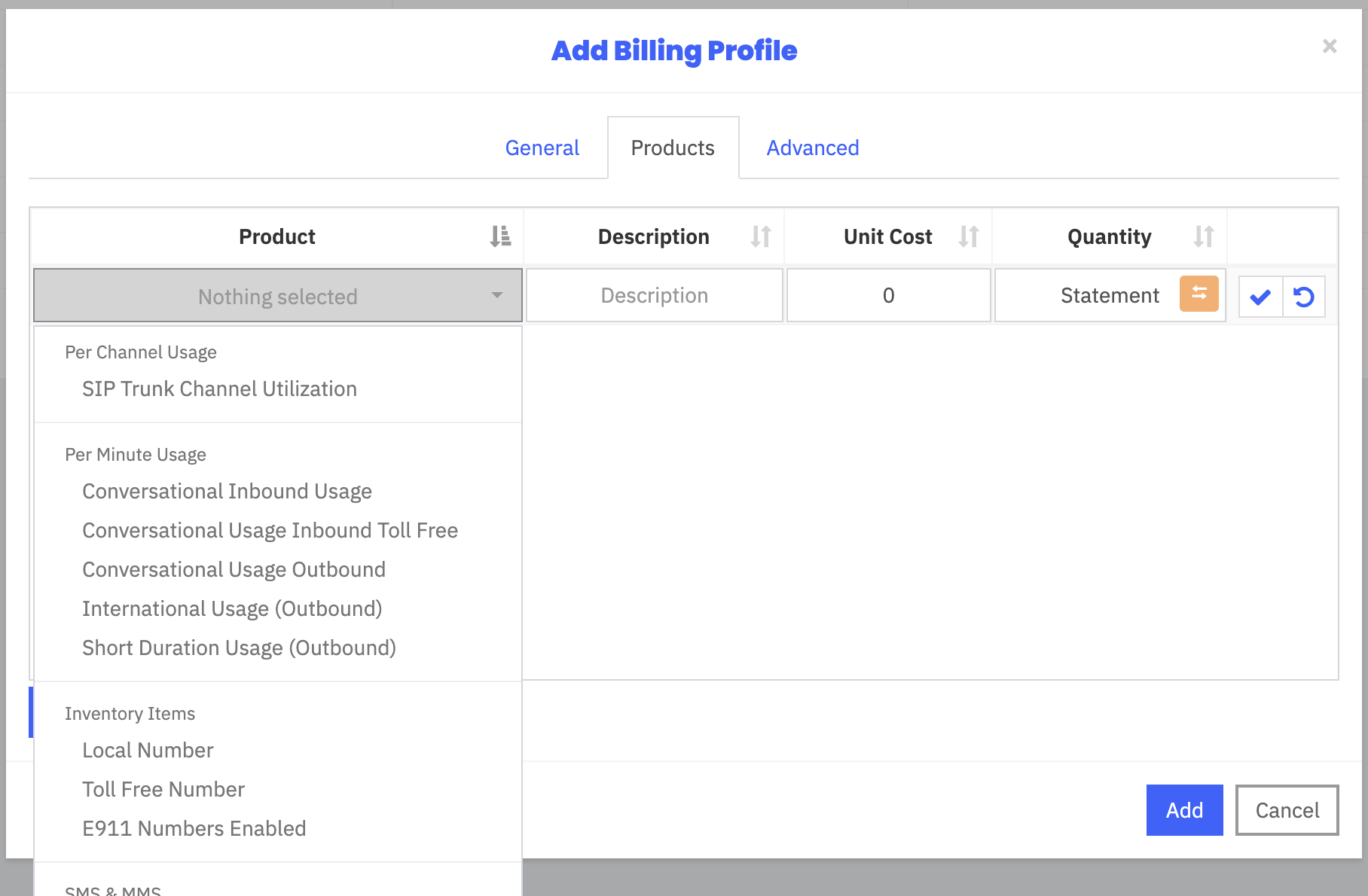Screen dimensions: 1368x896
Task: Click the Inventory Items group label
Action: click(130, 714)
